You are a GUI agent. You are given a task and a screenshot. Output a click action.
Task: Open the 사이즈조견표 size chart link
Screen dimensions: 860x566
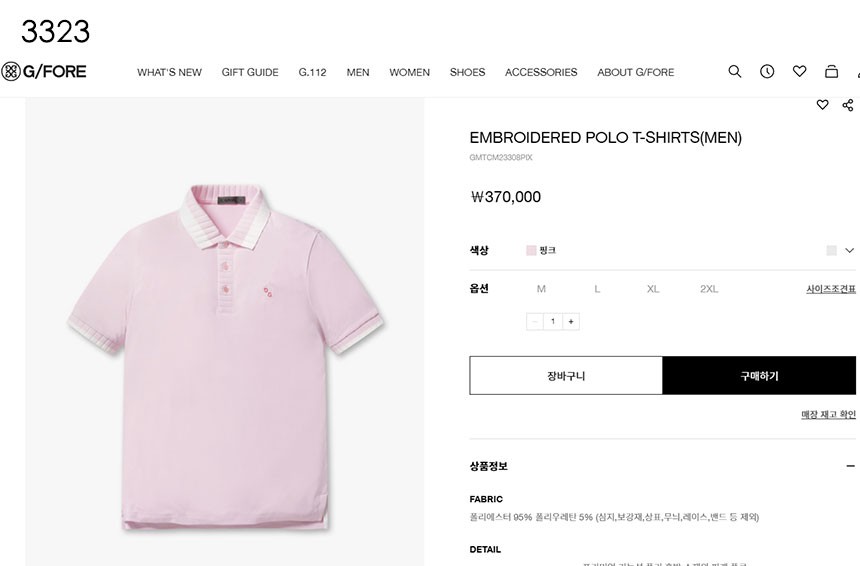coord(830,289)
